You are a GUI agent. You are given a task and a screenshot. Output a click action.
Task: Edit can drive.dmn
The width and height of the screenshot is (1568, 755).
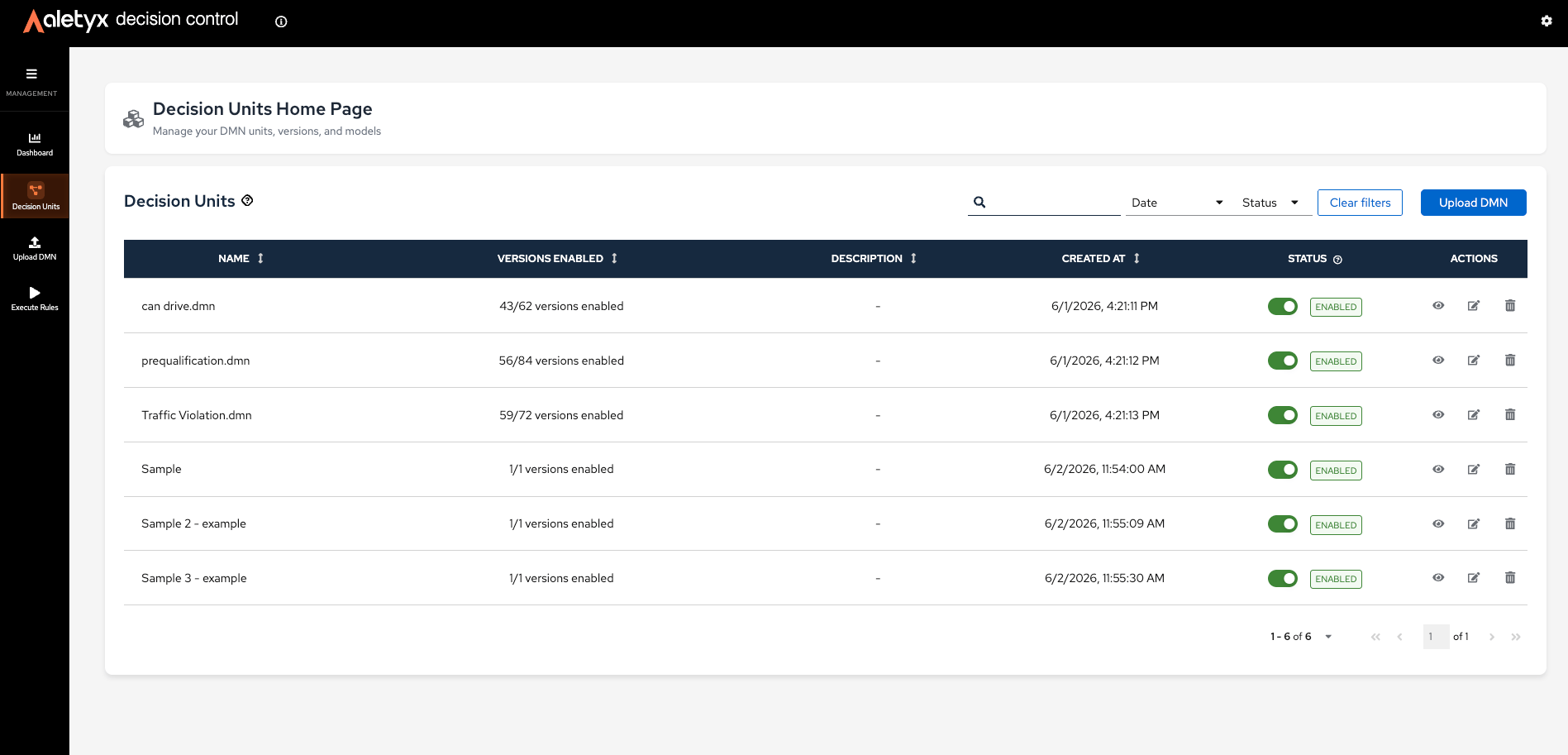(1474, 306)
